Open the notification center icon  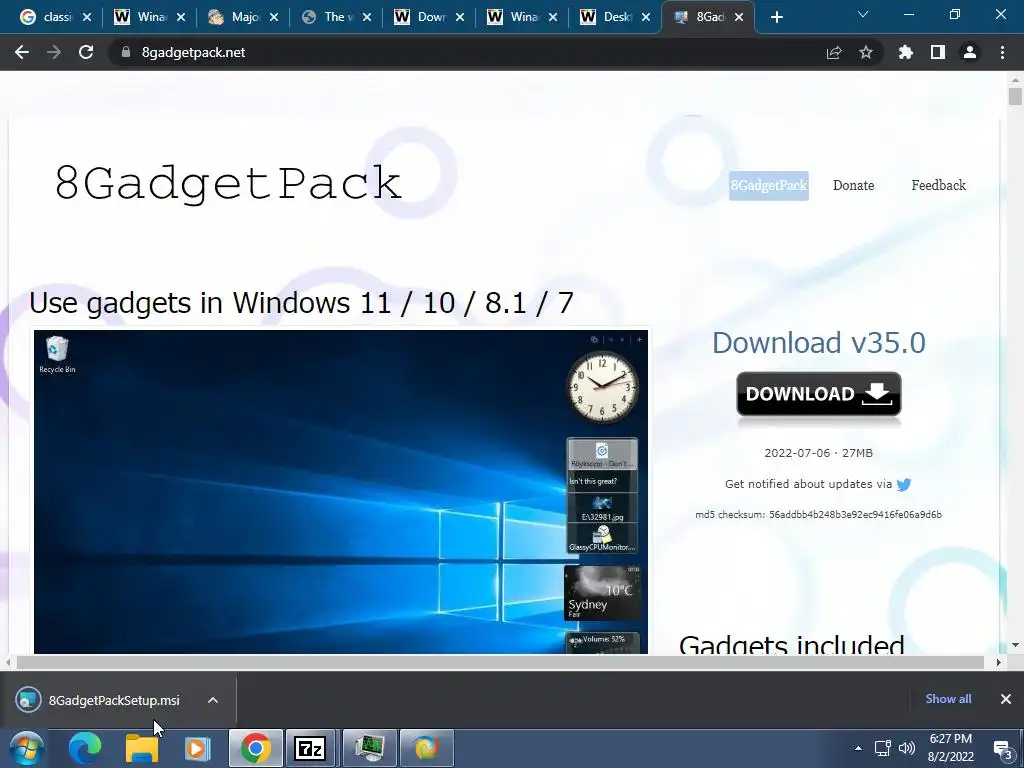tap(1003, 749)
